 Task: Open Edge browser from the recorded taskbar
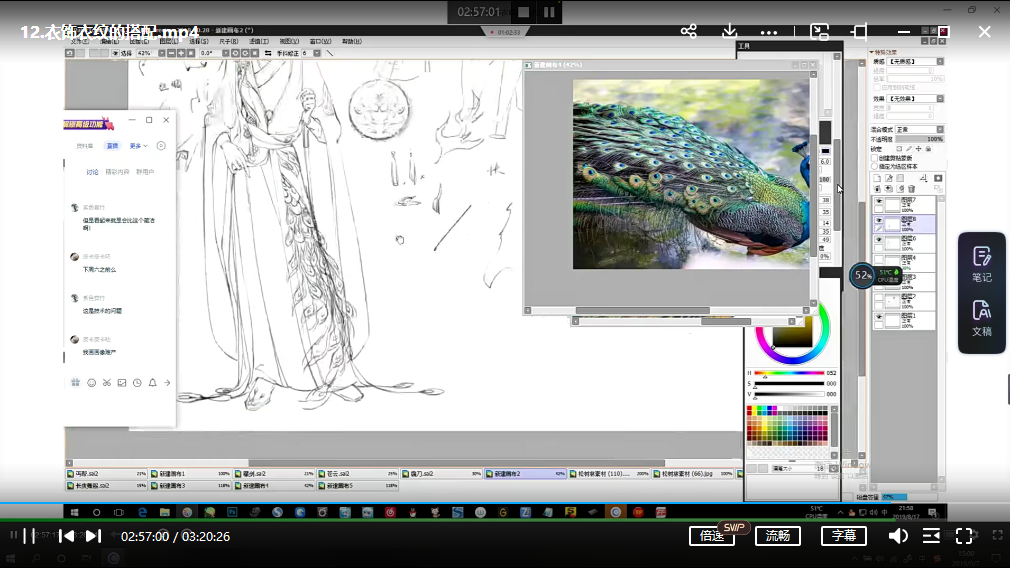[142, 513]
